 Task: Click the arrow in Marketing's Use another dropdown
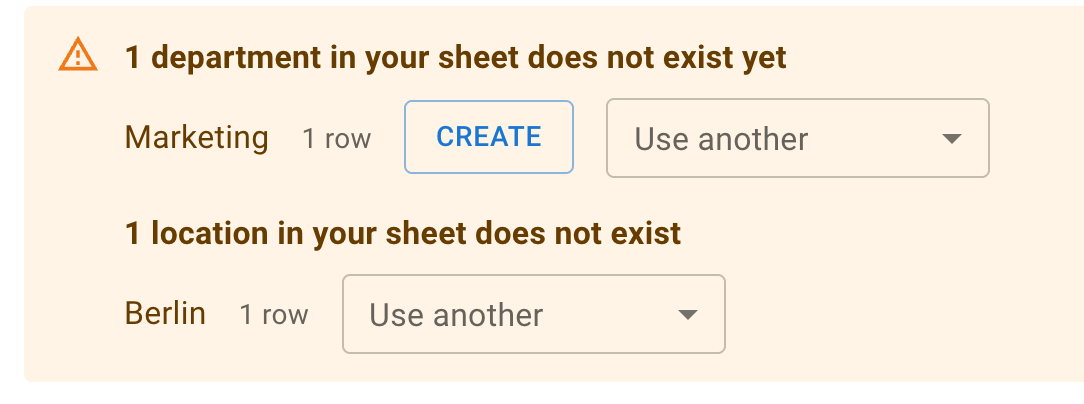pyautogui.click(x=952, y=139)
